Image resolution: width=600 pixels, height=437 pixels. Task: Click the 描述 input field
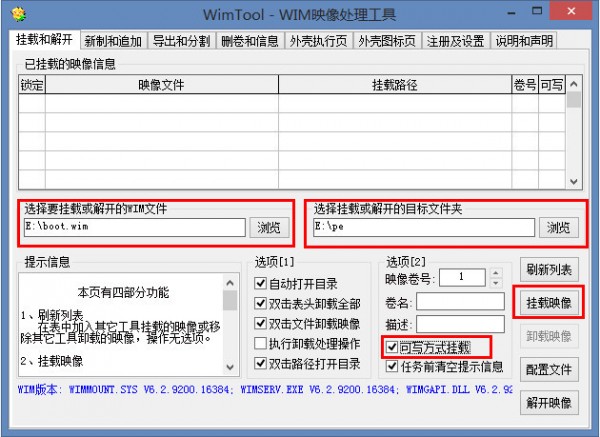tap(460, 324)
